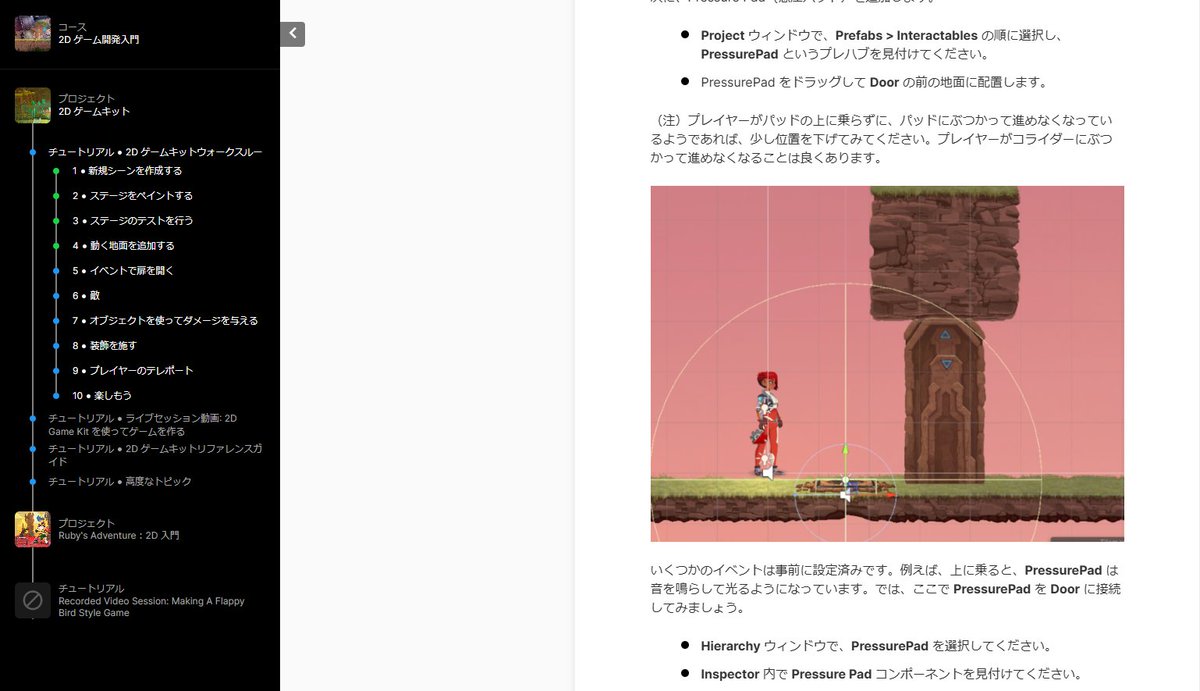Click the green progress dot for step 1

pos(57,171)
